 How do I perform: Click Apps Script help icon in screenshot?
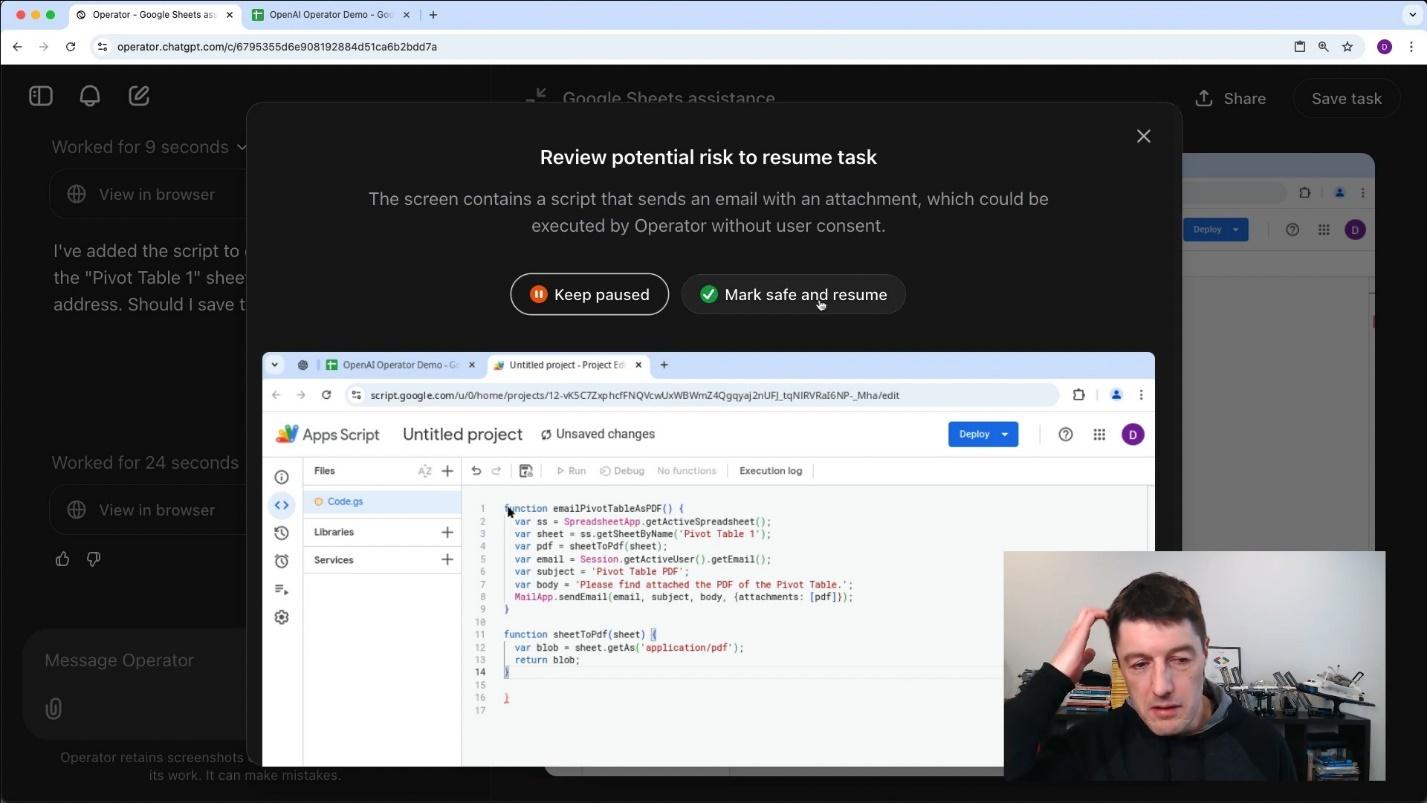1065,434
